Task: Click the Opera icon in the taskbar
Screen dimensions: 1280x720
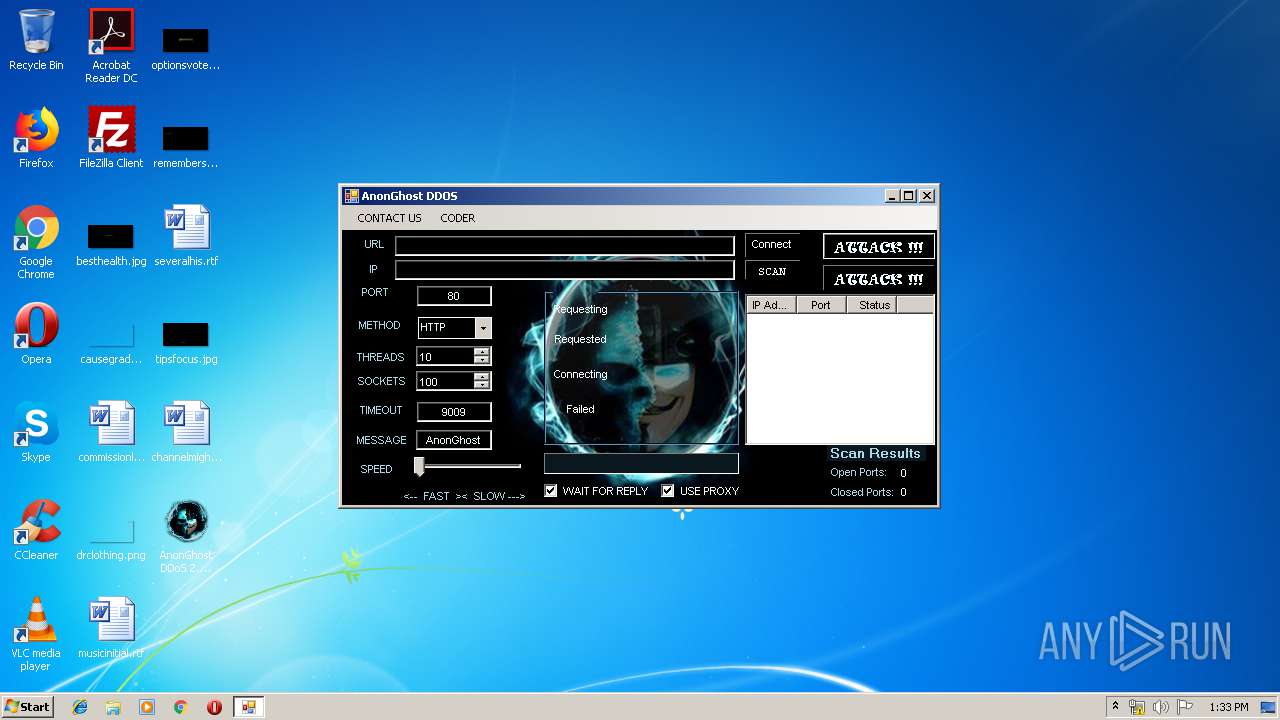Action: point(214,707)
